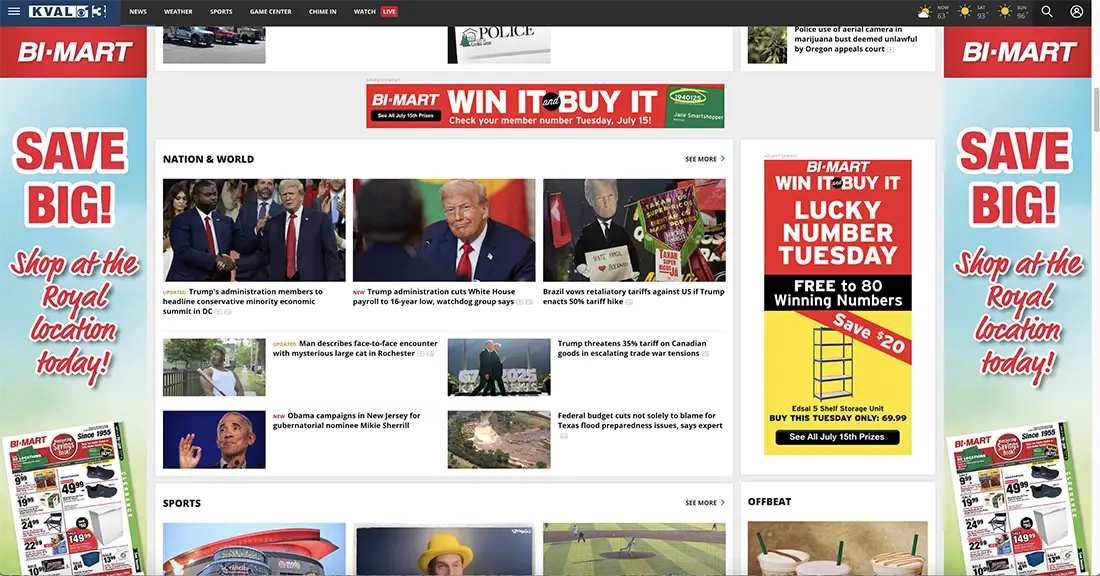Open the Offbeat frappuccino drinks thumbnail
1100x576 pixels.
pyautogui.click(x=838, y=549)
